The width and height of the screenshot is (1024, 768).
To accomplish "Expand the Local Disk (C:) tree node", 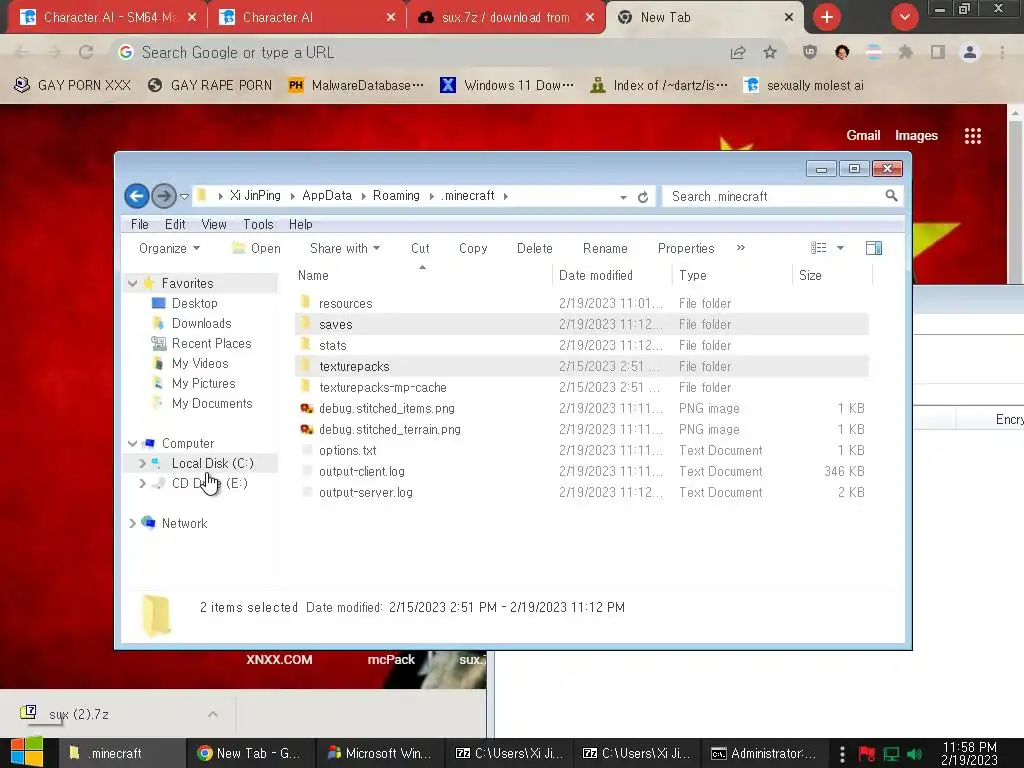I will coord(142,463).
